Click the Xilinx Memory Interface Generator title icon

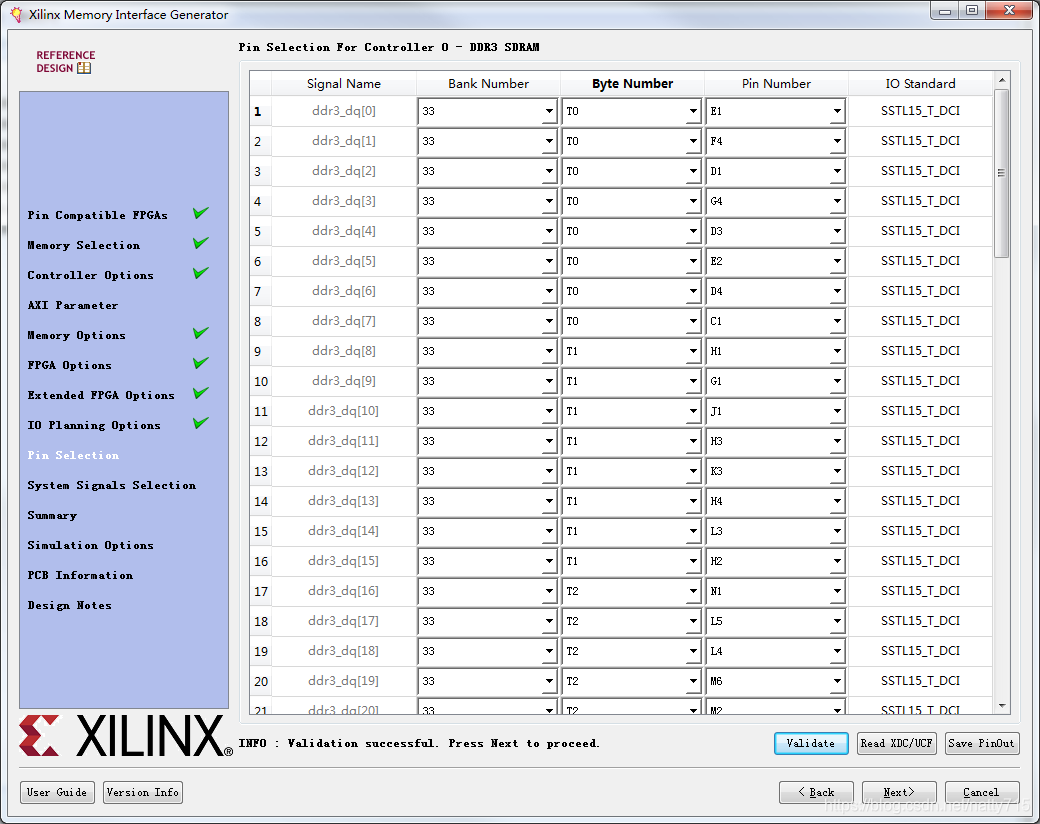point(16,14)
